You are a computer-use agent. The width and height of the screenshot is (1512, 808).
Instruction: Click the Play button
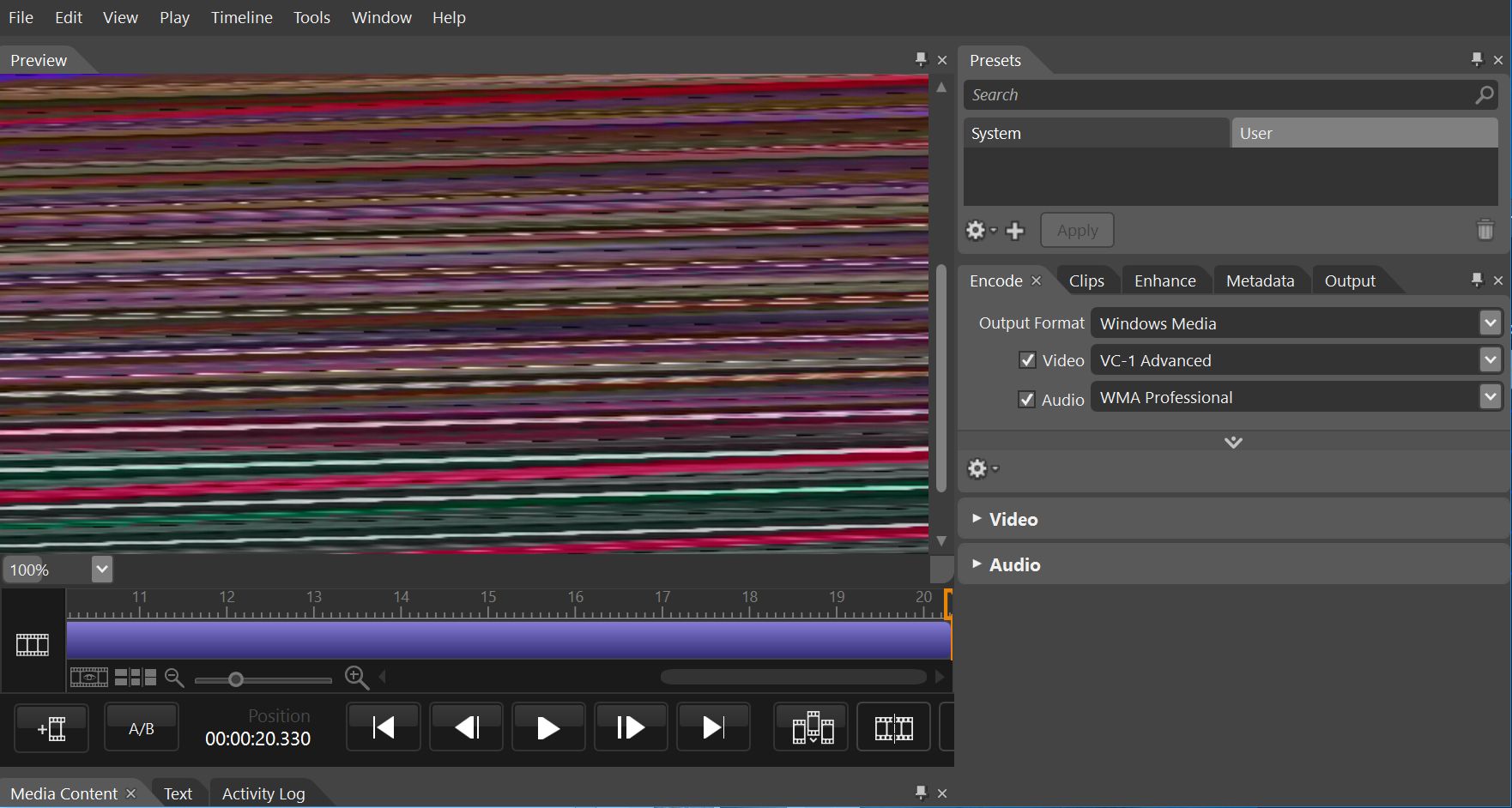tap(548, 727)
